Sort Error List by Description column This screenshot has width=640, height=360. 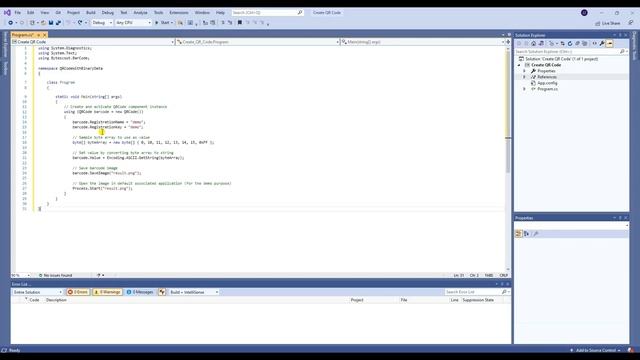(x=56, y=300)
